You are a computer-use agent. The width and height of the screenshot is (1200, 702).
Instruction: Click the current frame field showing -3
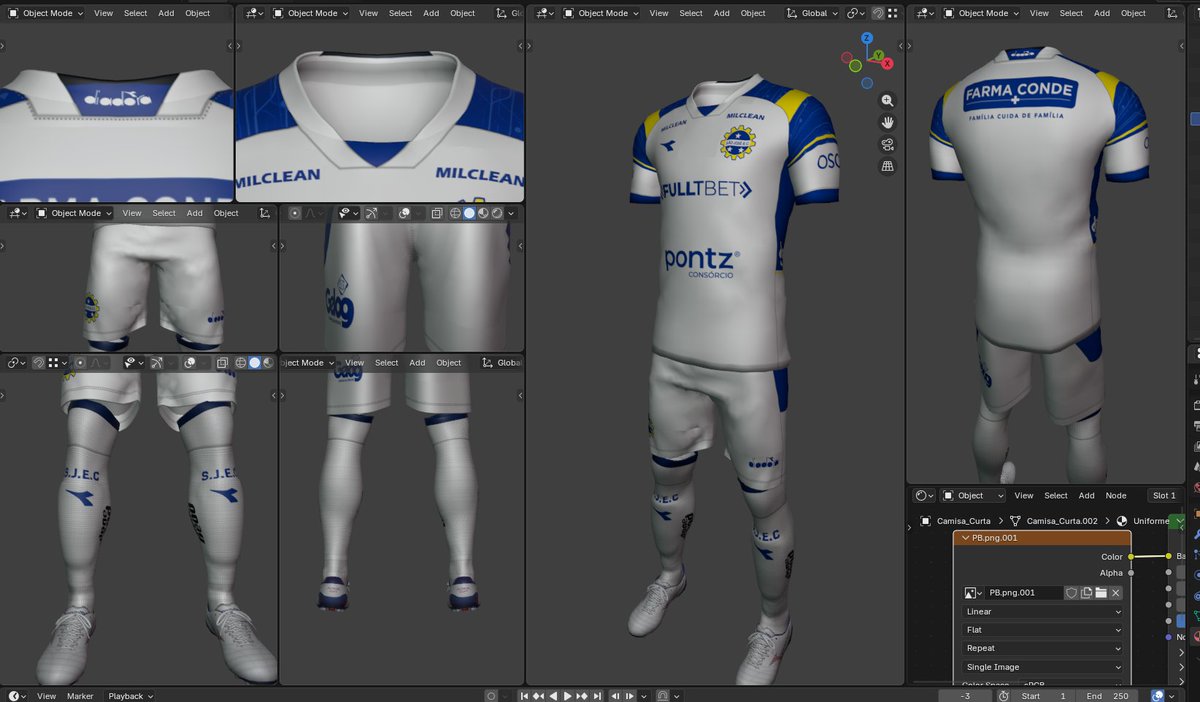pyautogui.click(x=965, y=696)
